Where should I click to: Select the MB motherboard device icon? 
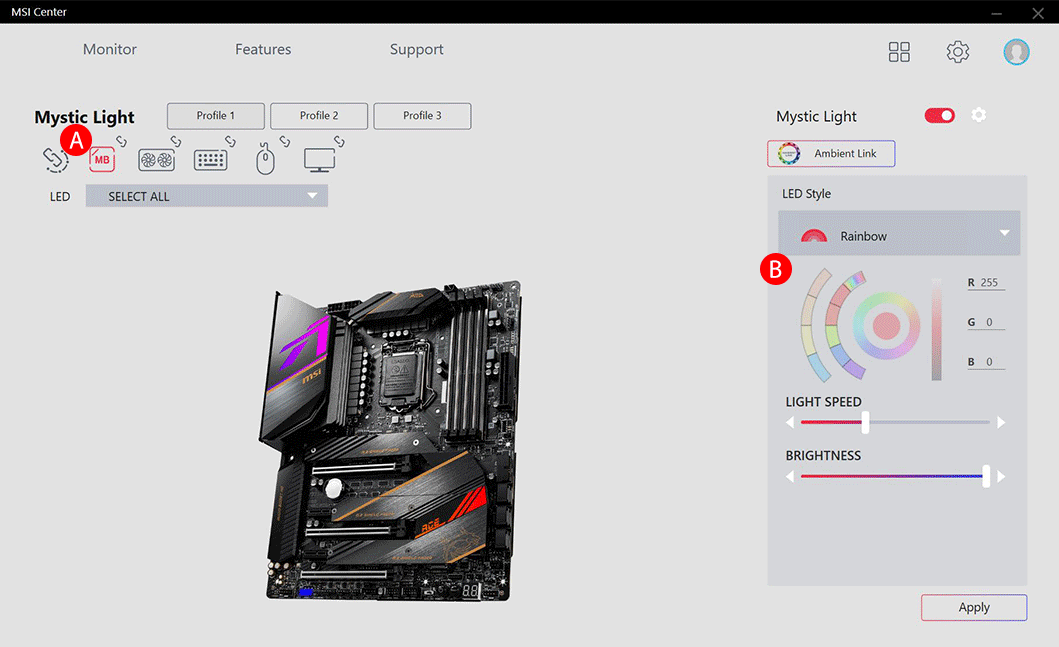(101, 158)
